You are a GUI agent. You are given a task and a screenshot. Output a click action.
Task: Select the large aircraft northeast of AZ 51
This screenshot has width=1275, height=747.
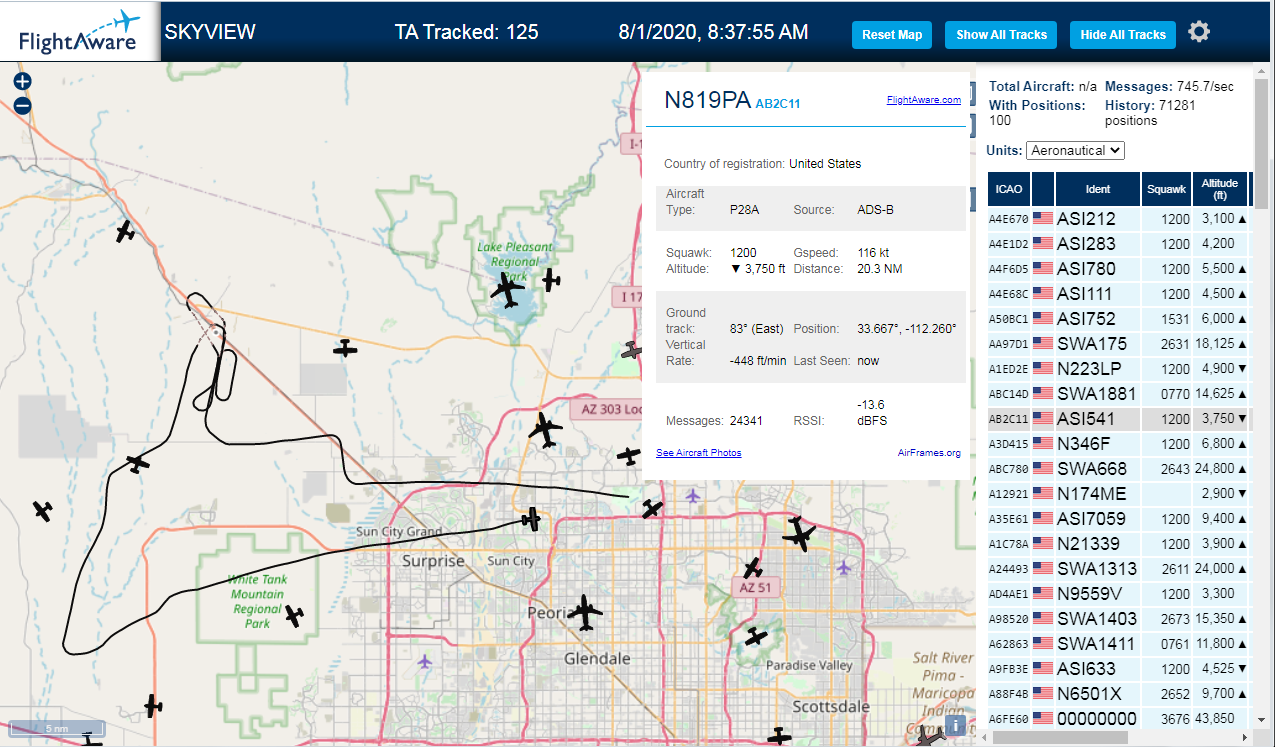point(799,534)
